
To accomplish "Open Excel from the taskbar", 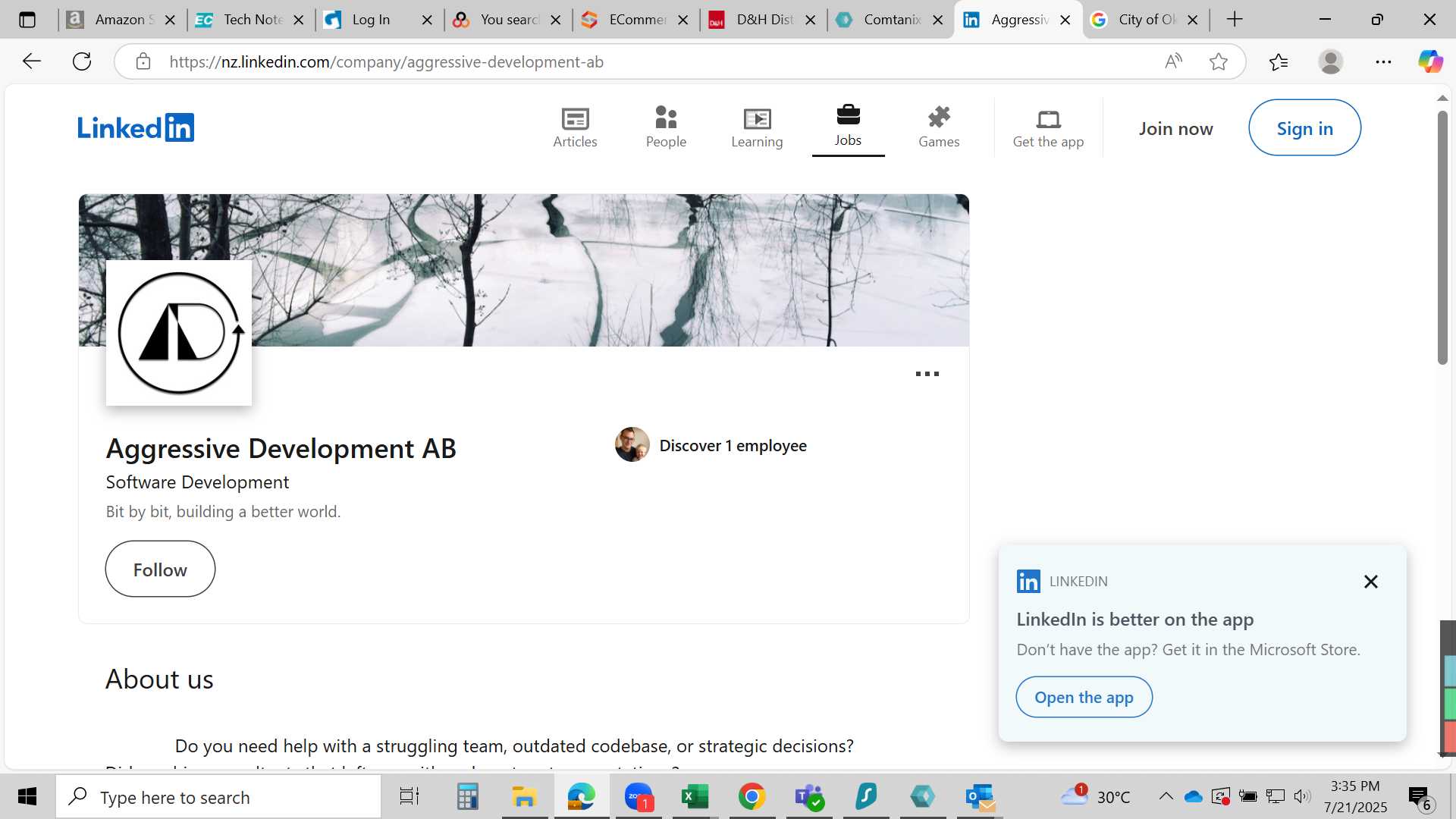I will 695,796.
